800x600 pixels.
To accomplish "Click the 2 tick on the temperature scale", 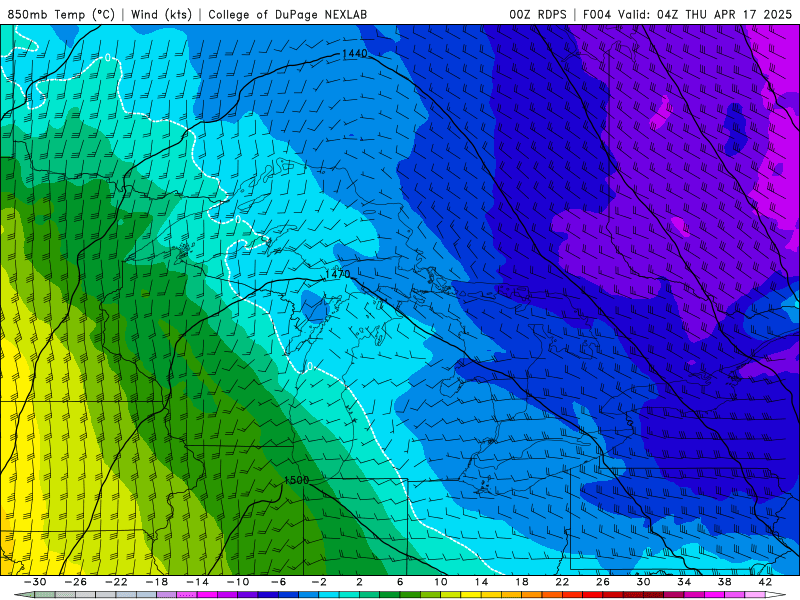I will point(359,582).
